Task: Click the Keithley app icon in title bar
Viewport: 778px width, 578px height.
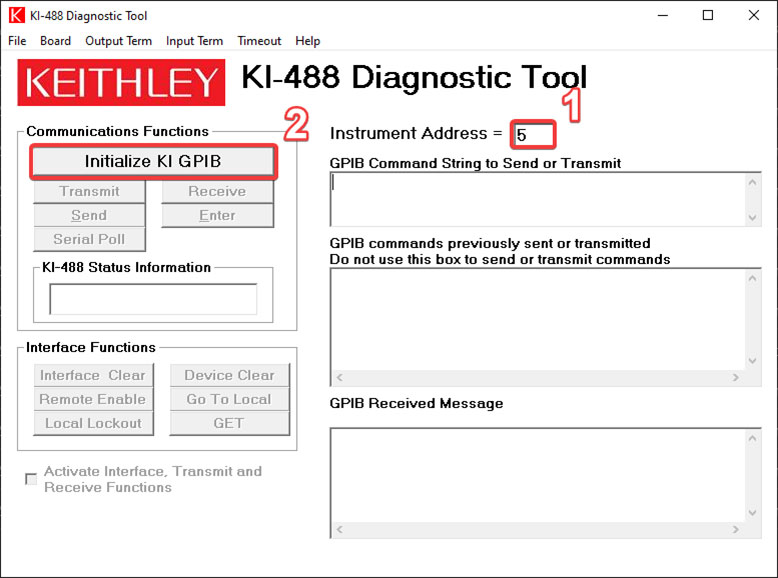Action: (16, 15)
